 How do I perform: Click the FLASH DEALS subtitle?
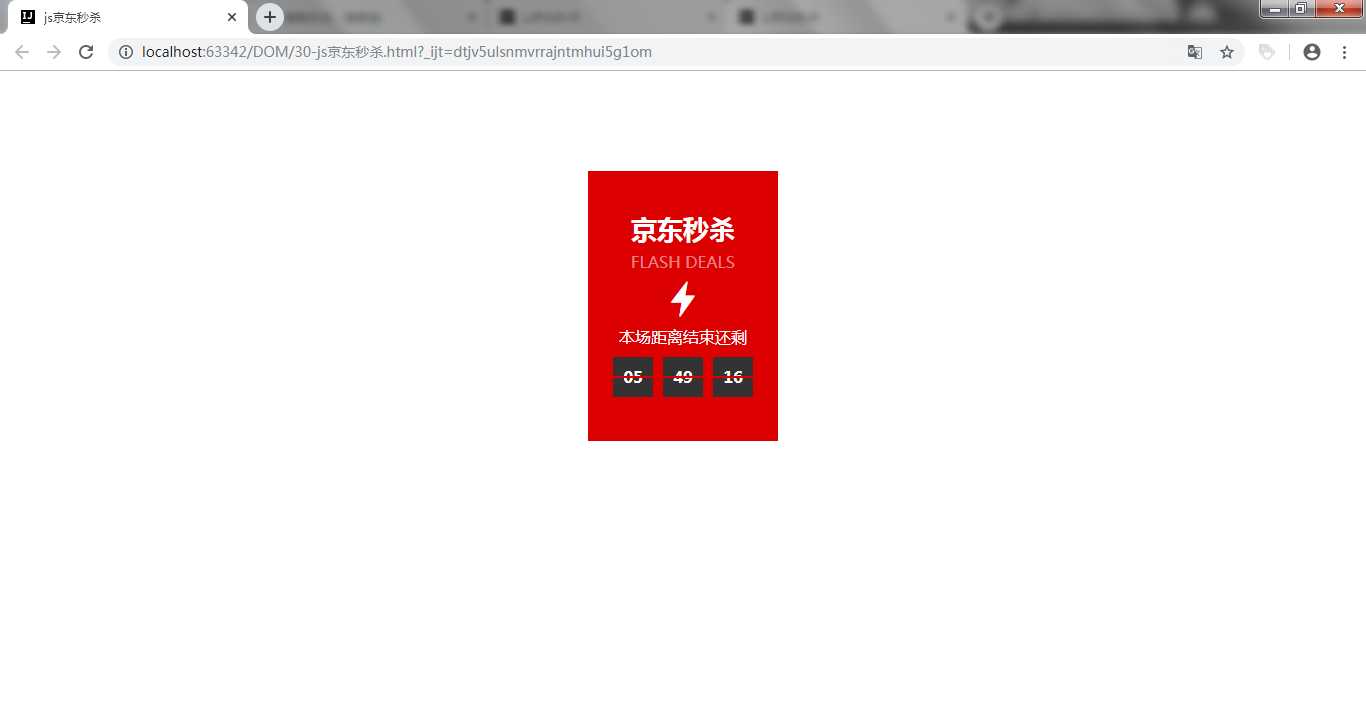(683, 262)
